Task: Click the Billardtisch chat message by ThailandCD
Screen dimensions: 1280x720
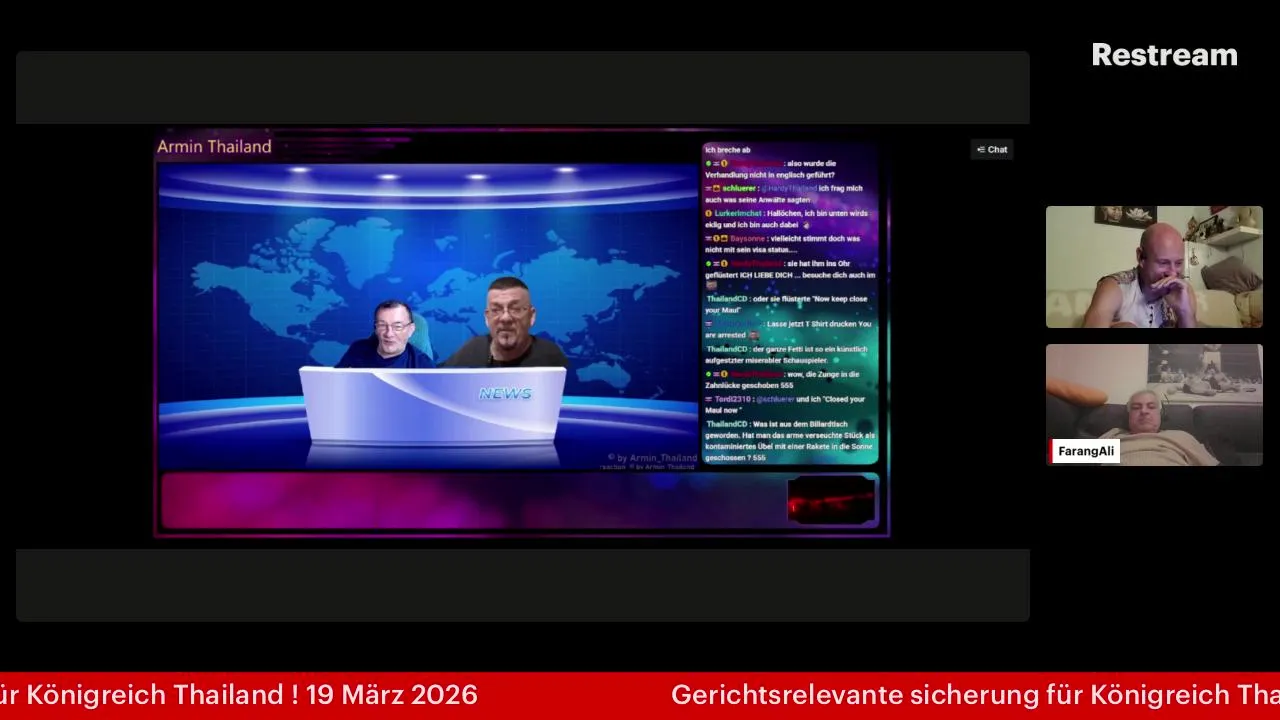Action: pos(790,441)
